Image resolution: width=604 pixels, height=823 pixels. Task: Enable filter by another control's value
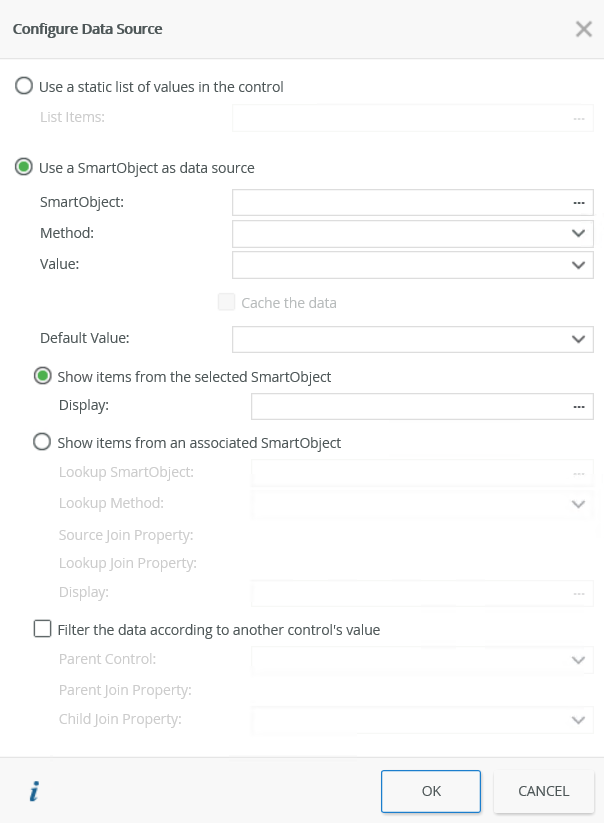point(42,630)
